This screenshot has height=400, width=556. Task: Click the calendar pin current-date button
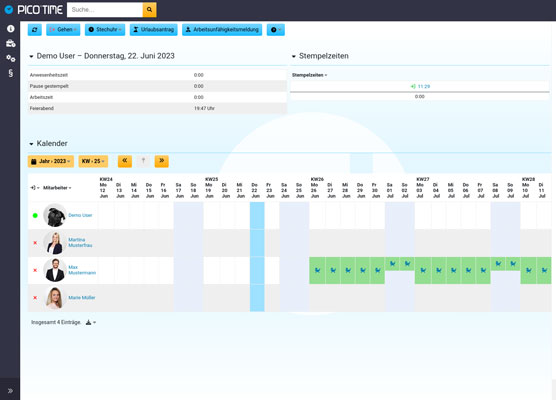pos(143,161)
